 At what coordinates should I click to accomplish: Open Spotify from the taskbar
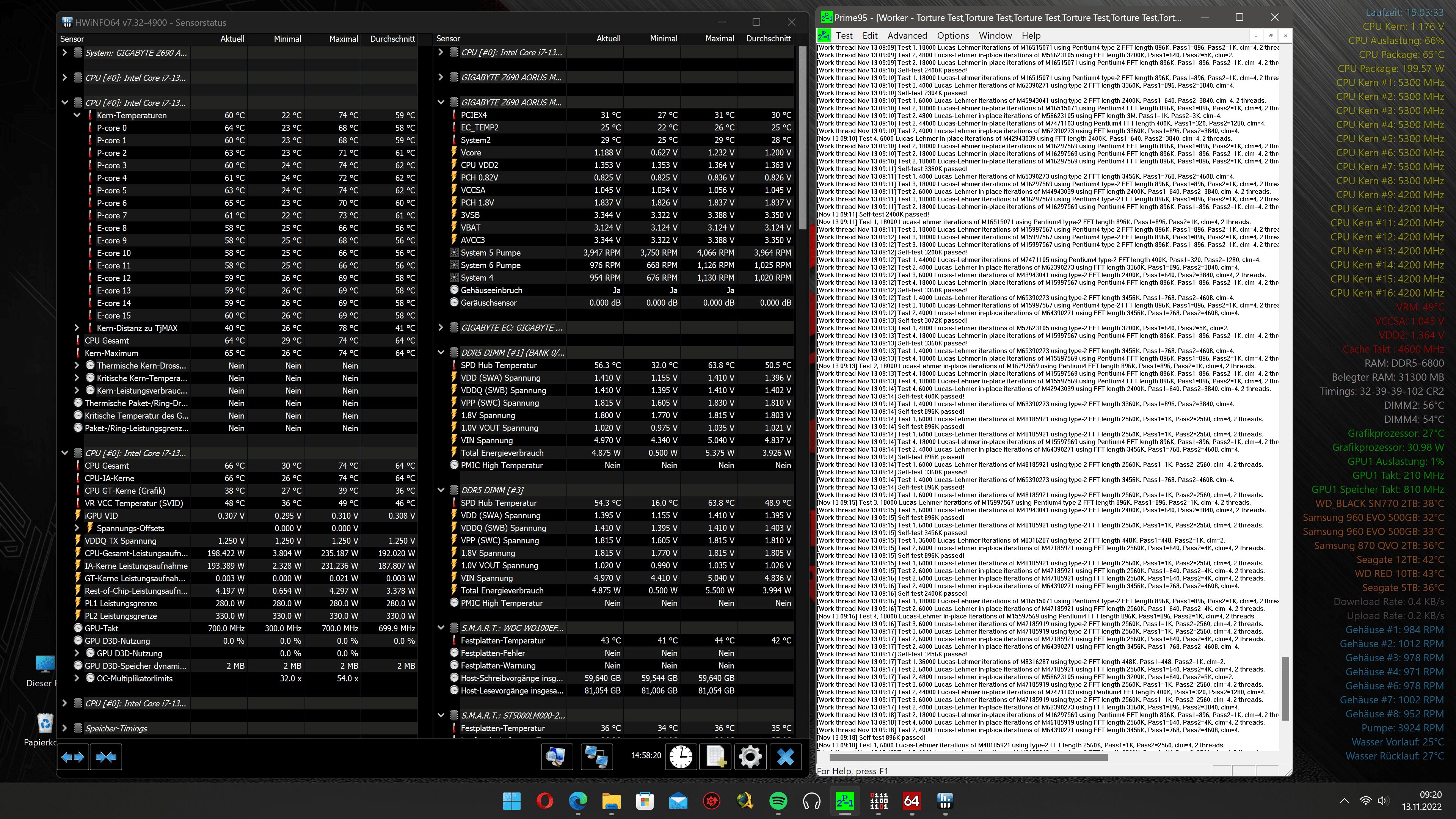click(778, 801)
